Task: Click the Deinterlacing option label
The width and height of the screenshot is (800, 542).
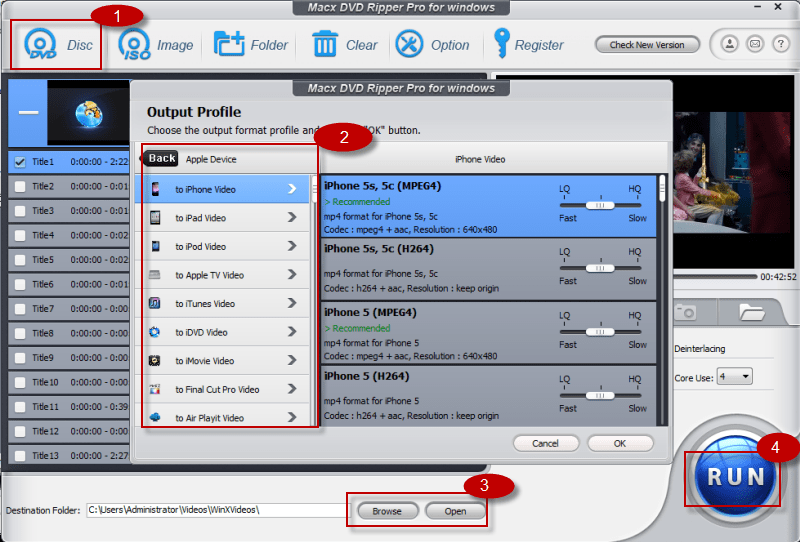Action: coord(699,349)
